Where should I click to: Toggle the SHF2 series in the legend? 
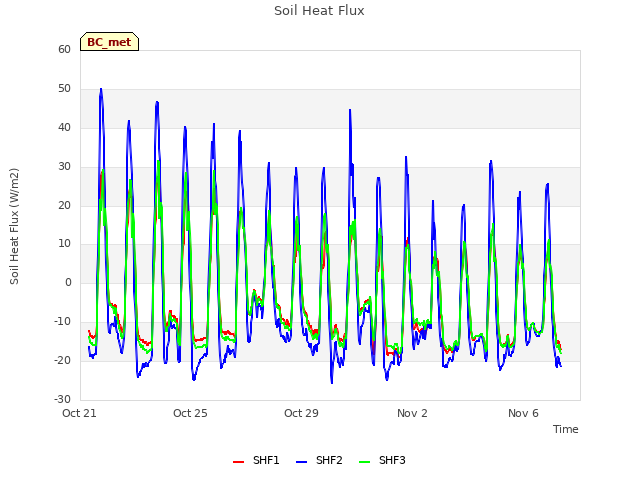(x=319, y=460)
